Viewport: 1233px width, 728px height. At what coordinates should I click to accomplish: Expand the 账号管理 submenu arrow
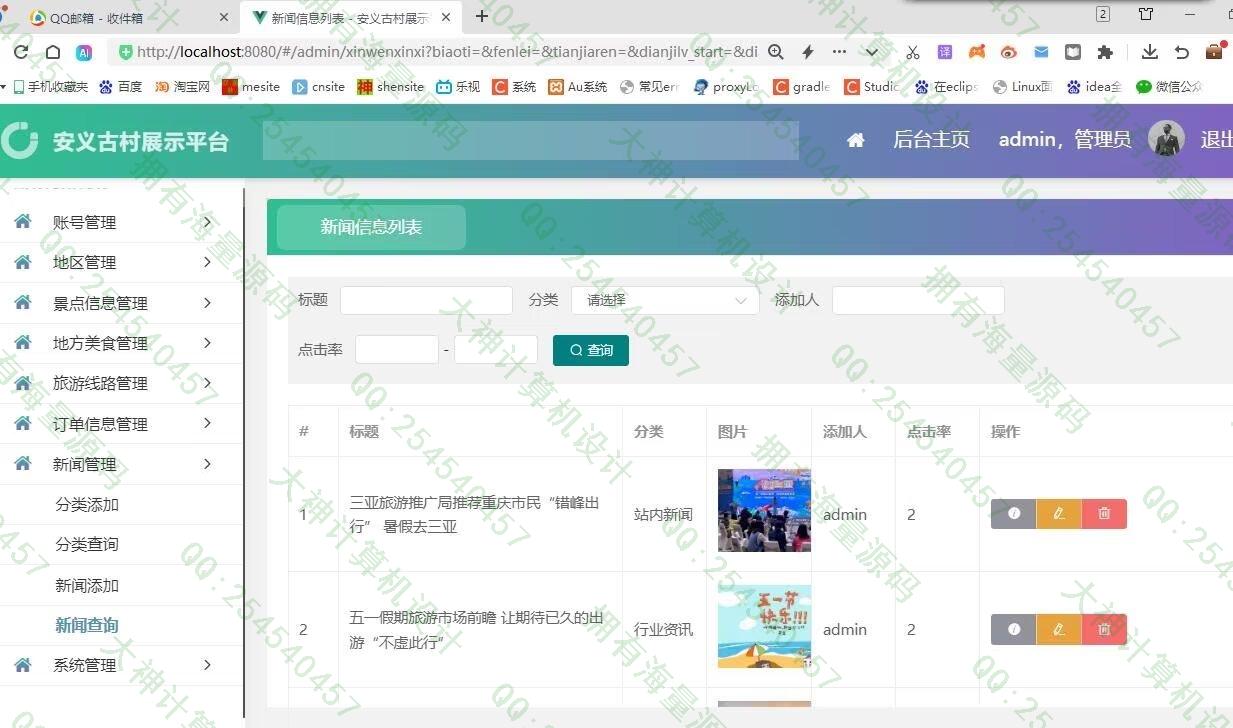point(207,222)
